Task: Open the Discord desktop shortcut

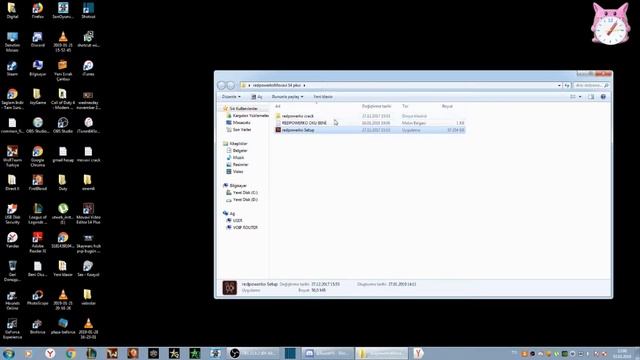Action: pos(38,39)
